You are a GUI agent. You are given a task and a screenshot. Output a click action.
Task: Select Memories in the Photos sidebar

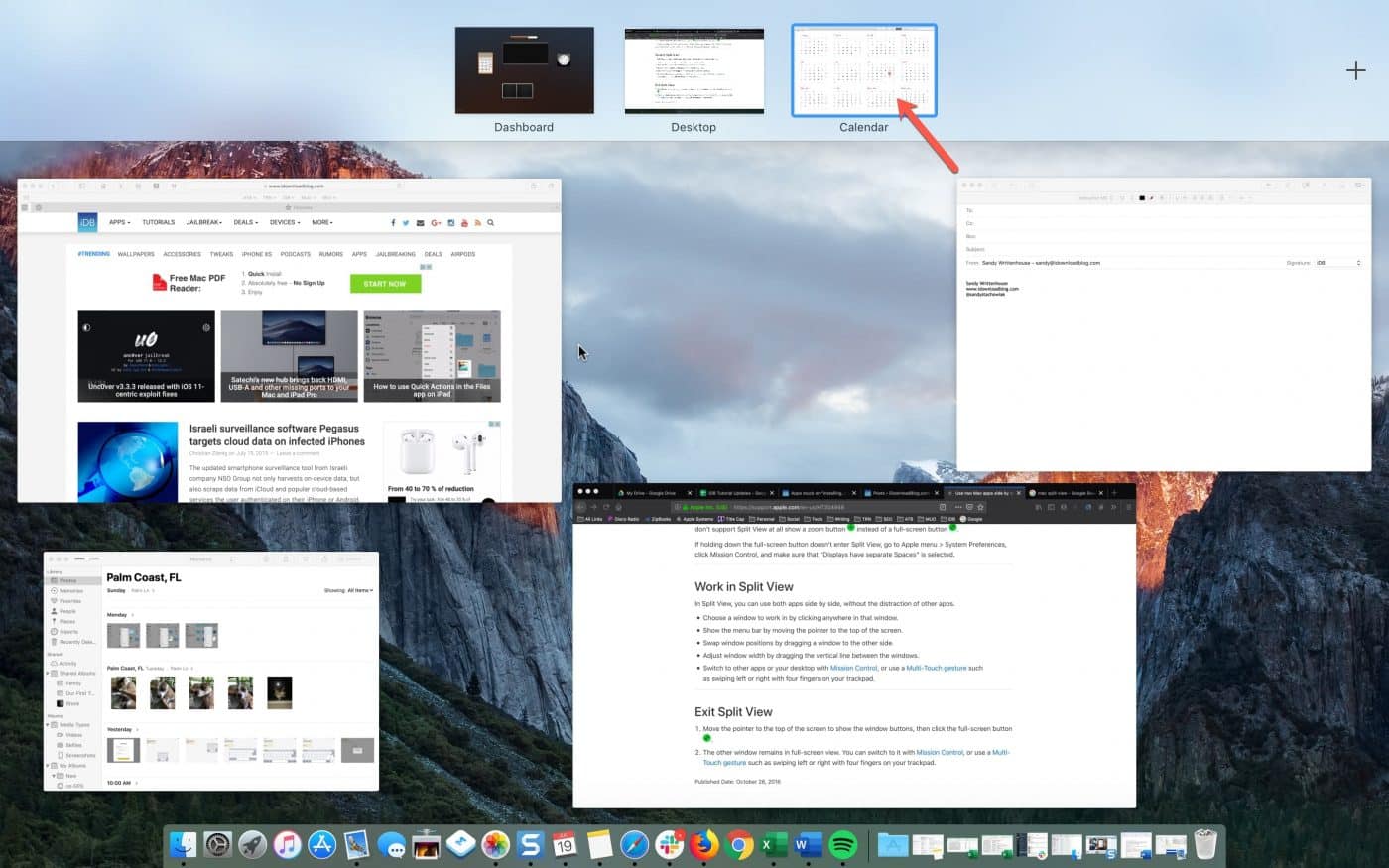tap(69, 590)
